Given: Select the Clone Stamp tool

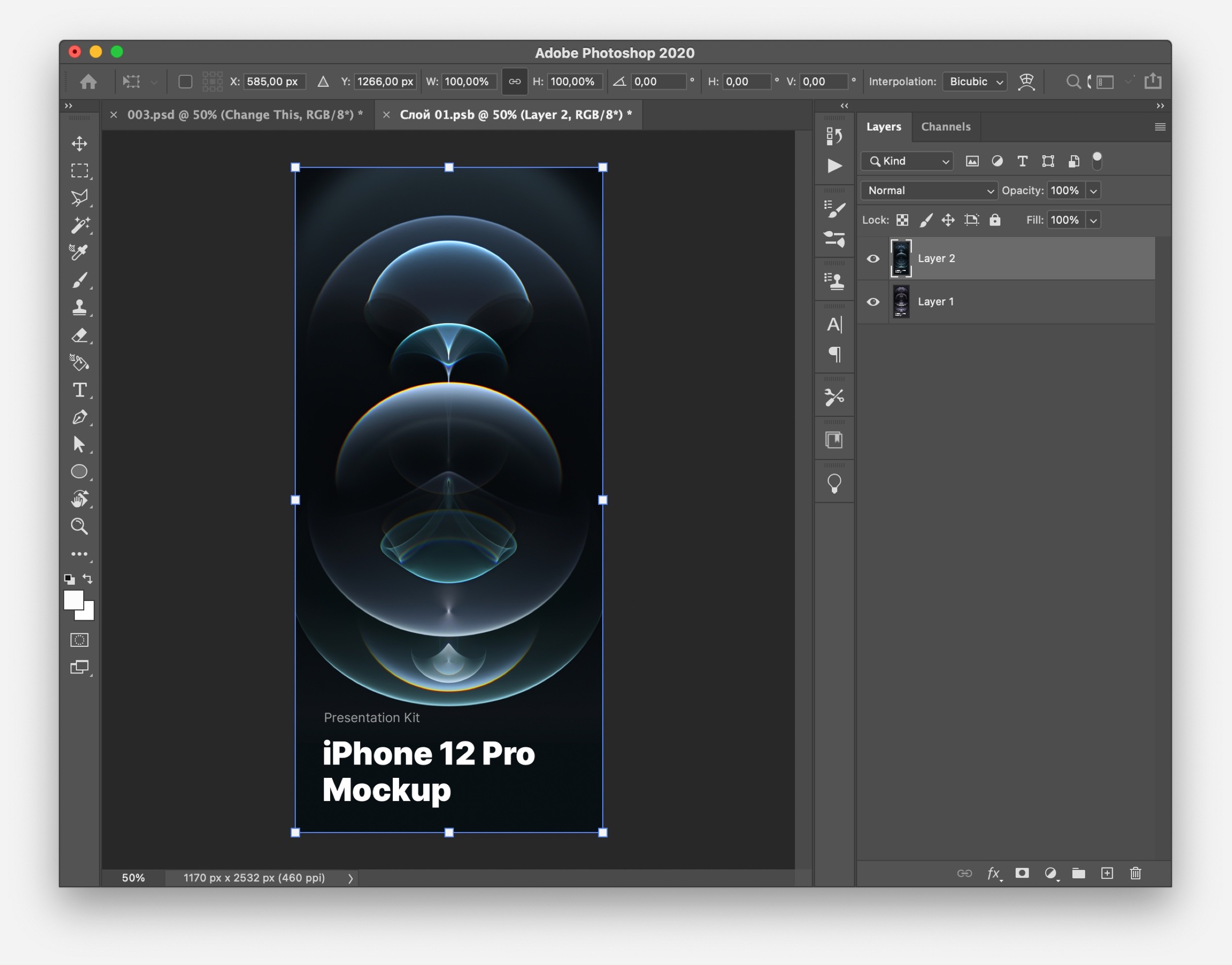Looking at the screenshot, I should [79, 307].
